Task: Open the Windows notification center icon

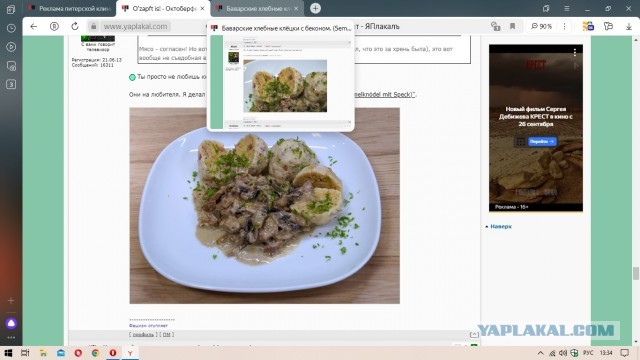Action: coord(624,353)
